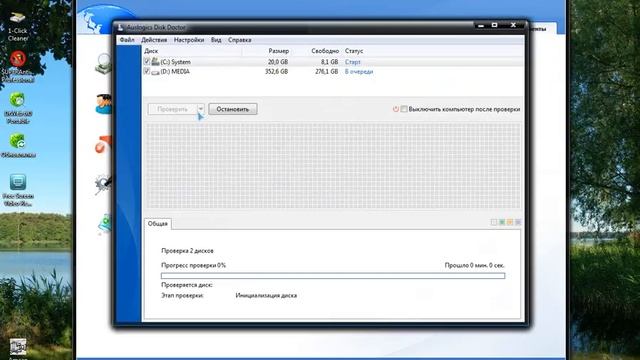640x360 pixels.
Task: Click the scan progress bar
Action: (333, 276)
